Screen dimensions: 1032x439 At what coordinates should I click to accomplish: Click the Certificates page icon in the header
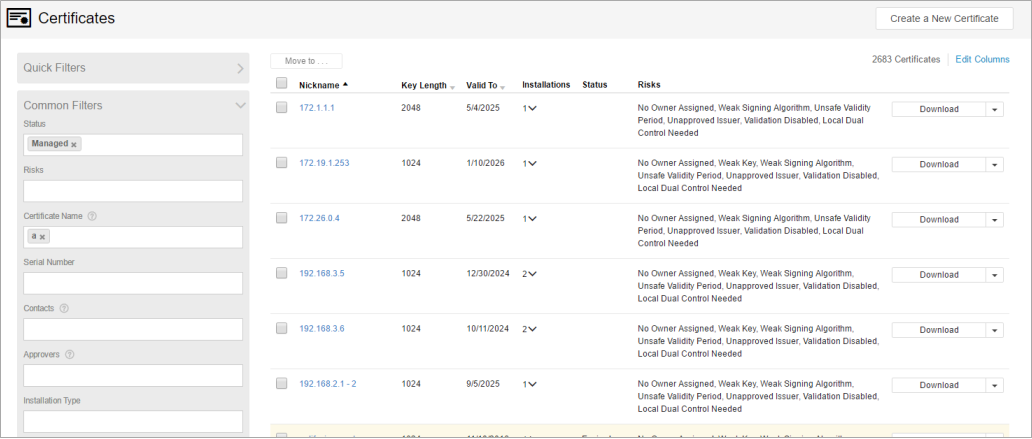coord(18,18)
